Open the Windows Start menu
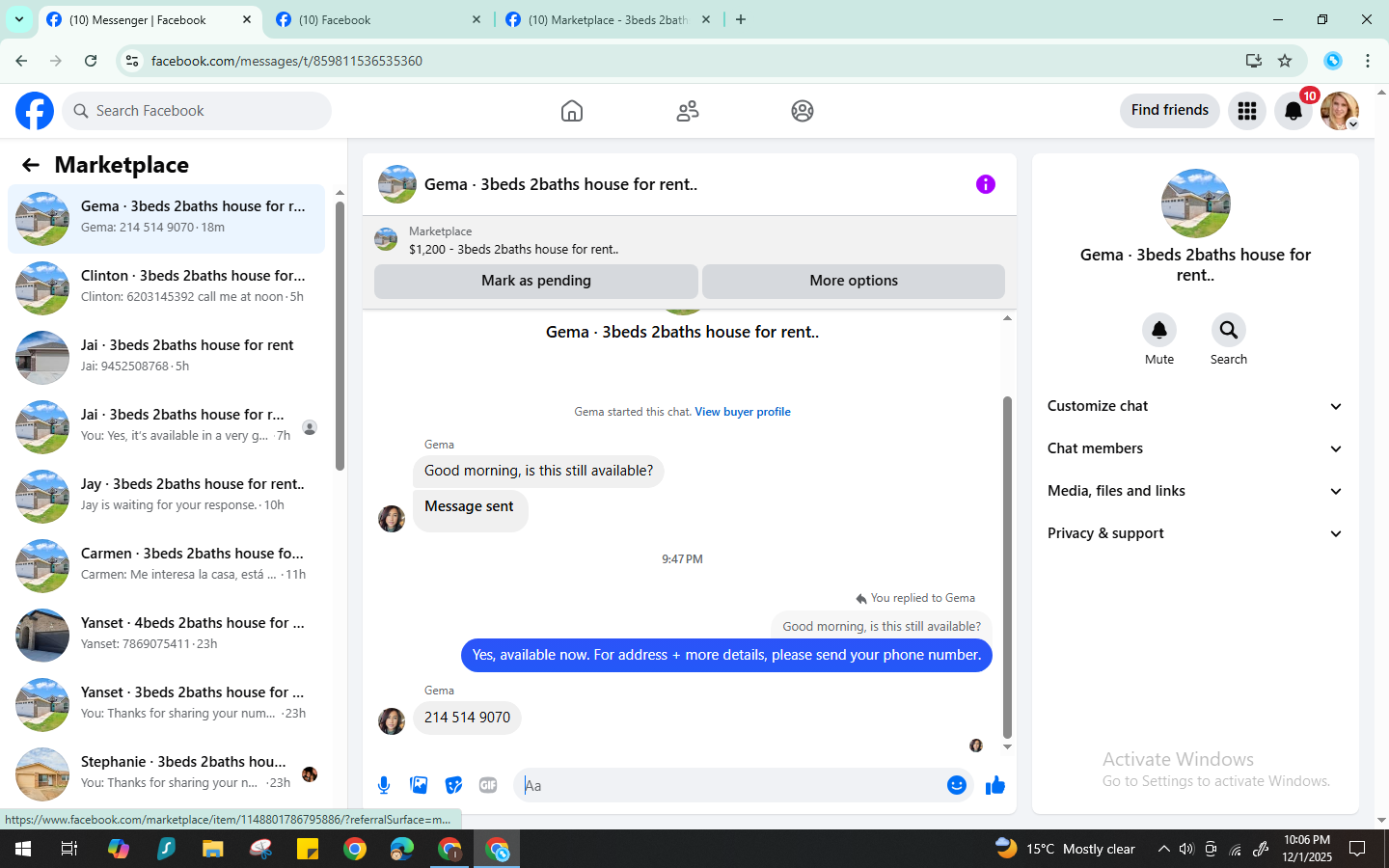The image size is (1389, 868). click(23, 849)
